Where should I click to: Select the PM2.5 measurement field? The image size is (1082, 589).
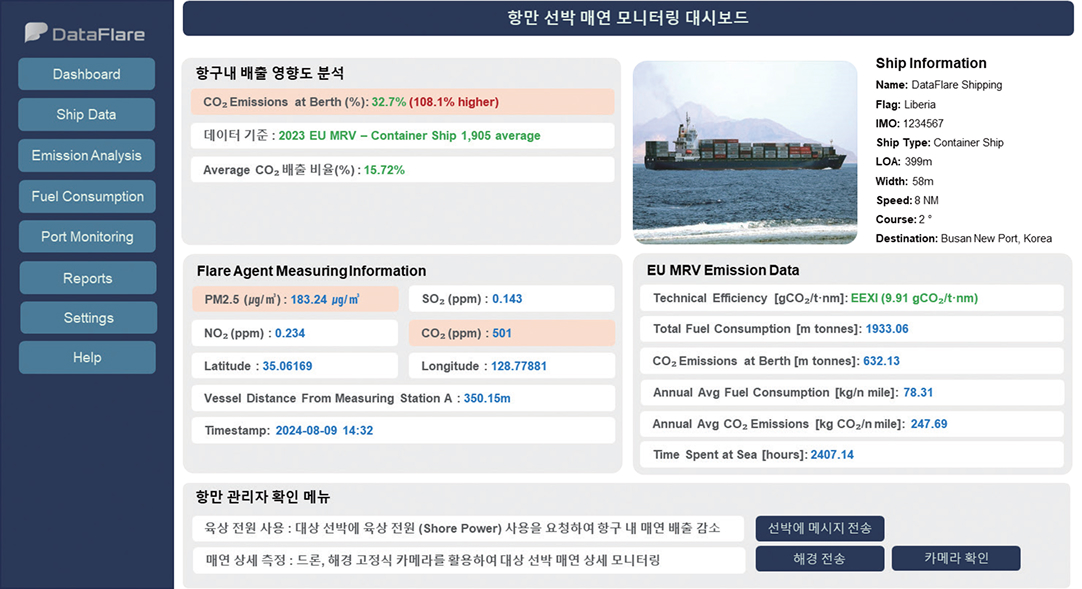pos(294,299)
